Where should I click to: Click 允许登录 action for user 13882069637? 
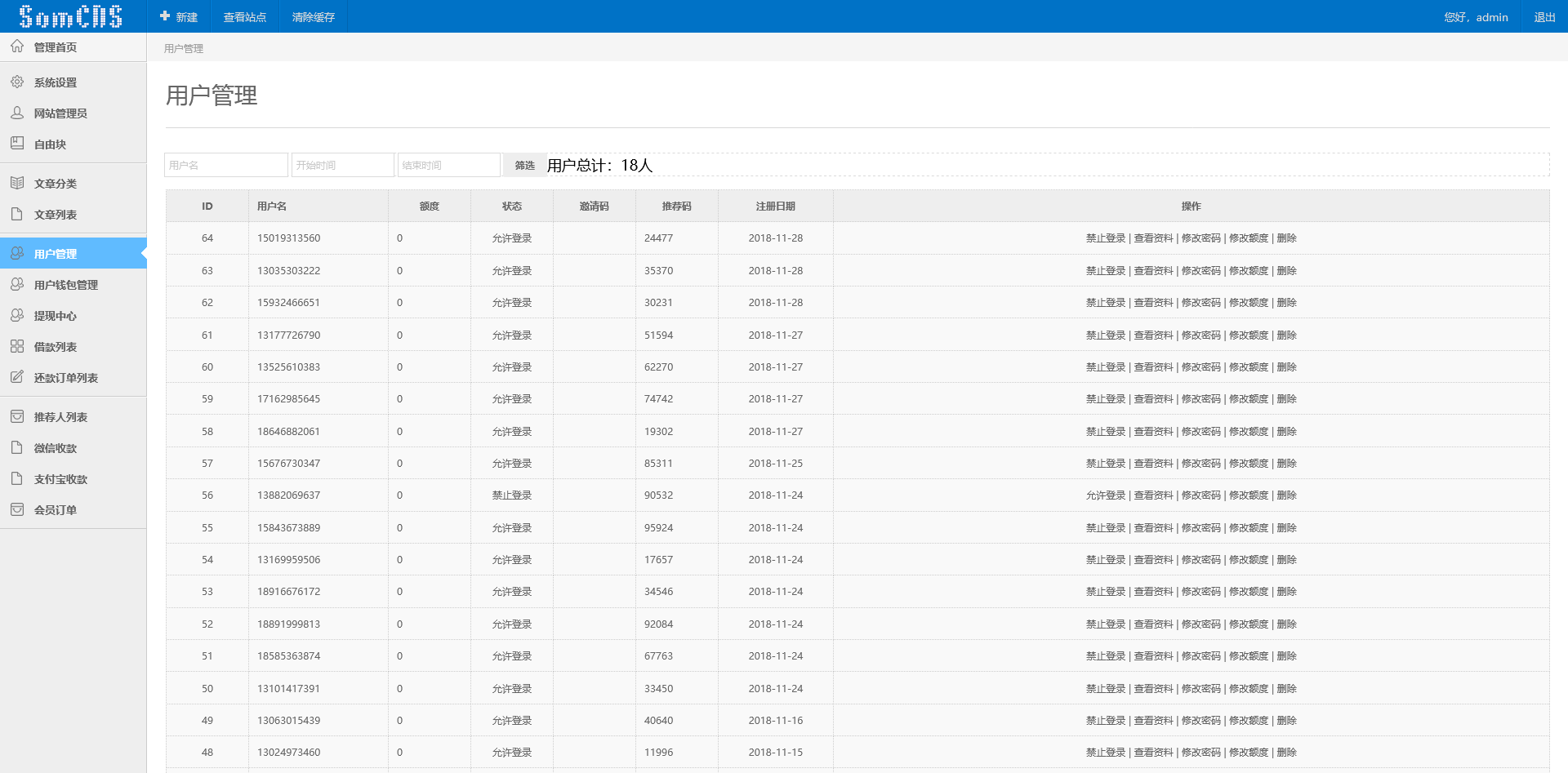pos(1106,495)
